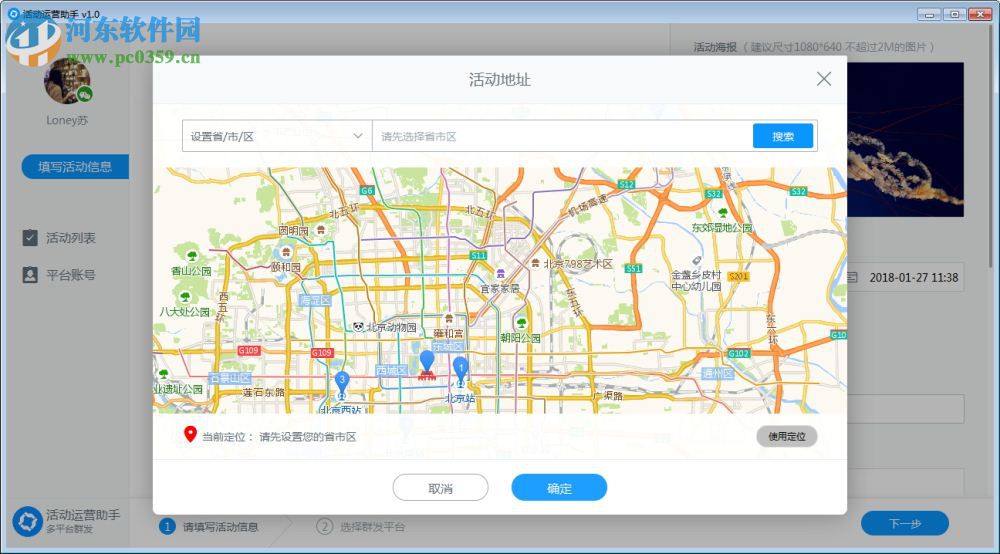Click the 活动运营助手 logo icon at bottom-left
The image size is (1000, 554).
click(27, 521)
